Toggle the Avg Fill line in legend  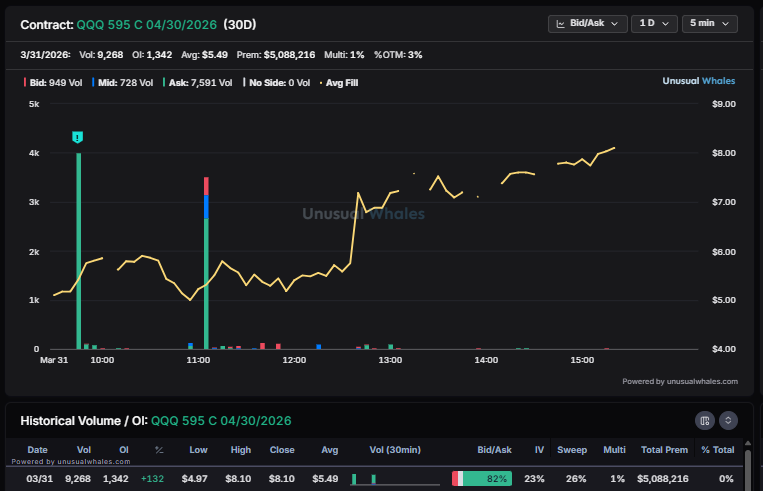tap(338, 82)
